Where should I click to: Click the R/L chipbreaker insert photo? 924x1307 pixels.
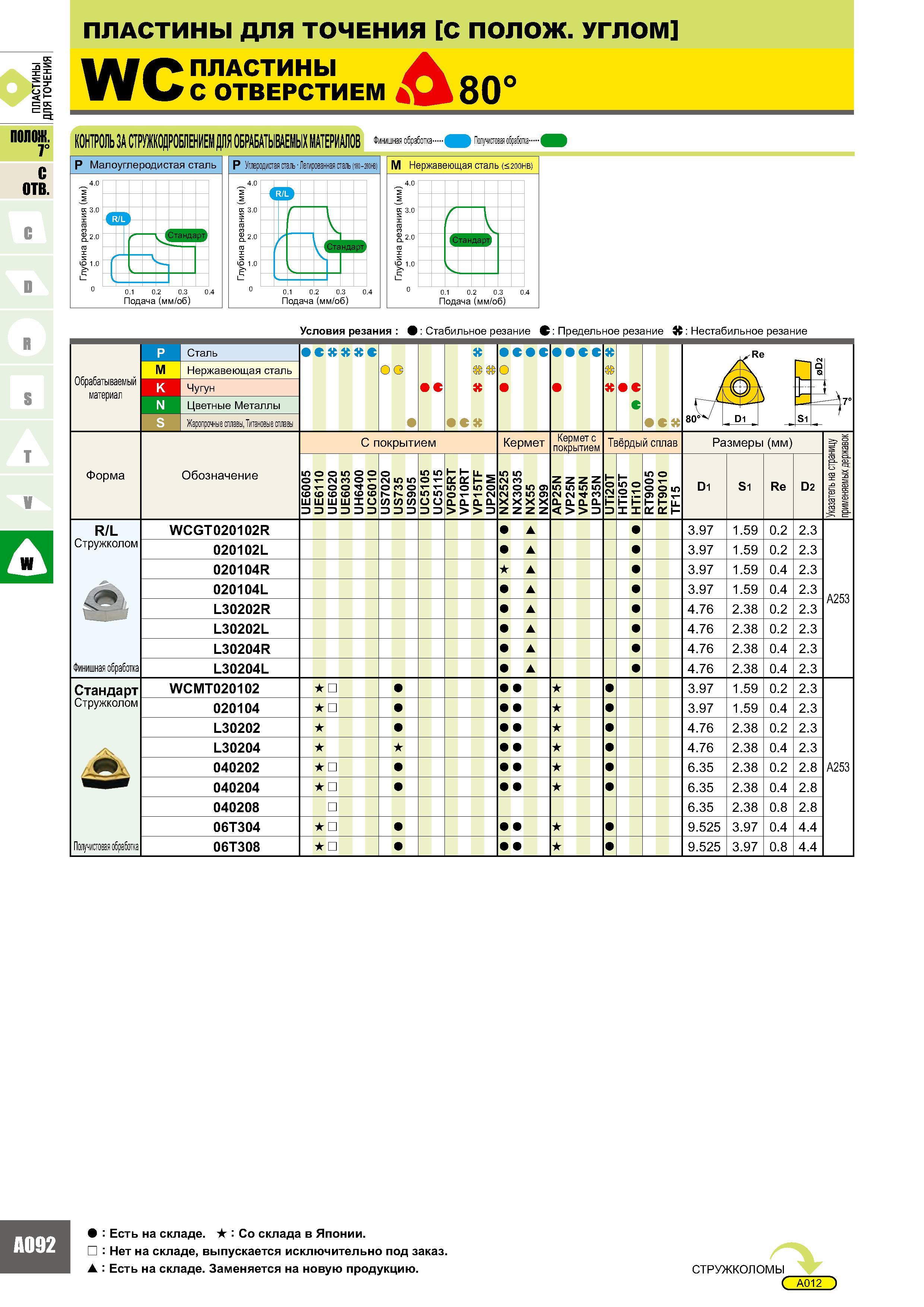click(106, 601)
